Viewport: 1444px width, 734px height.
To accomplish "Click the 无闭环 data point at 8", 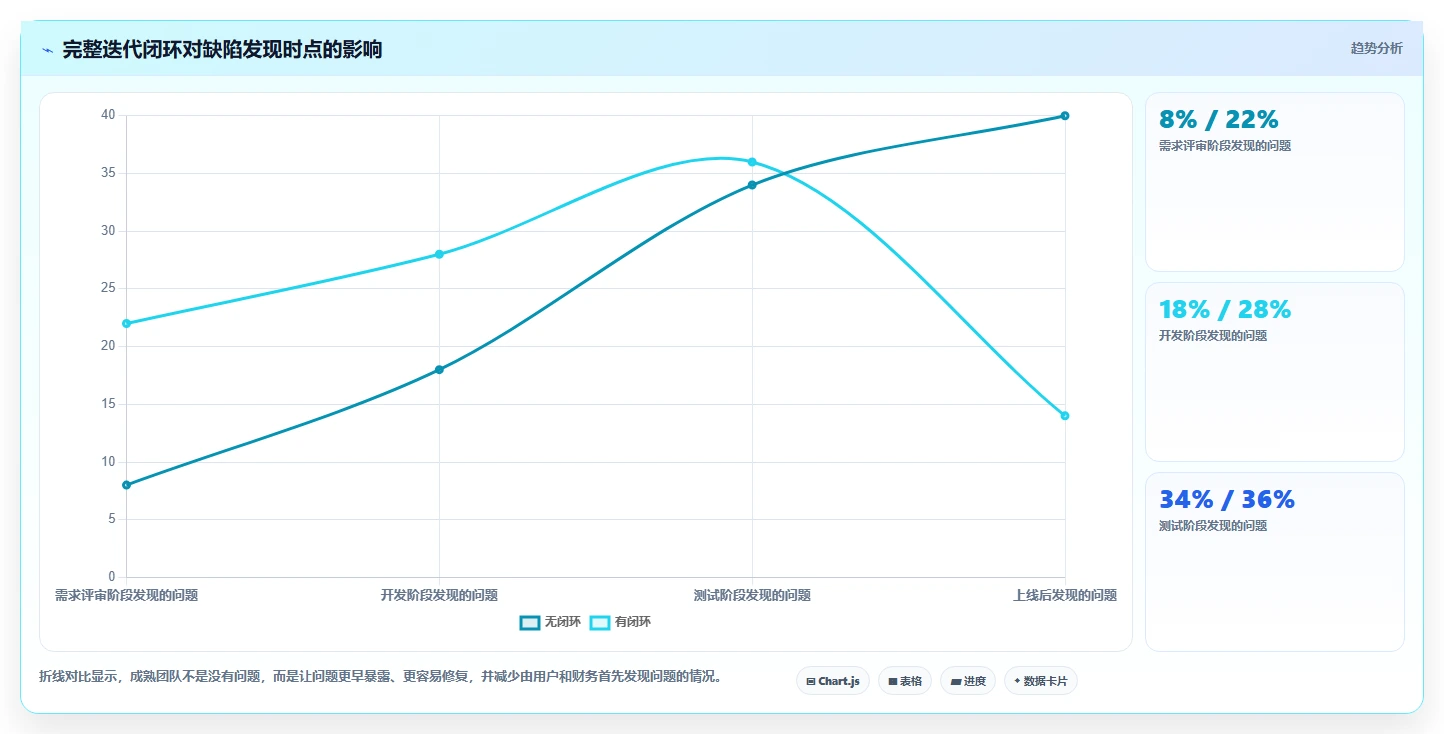I will click(x=126, y=485).
